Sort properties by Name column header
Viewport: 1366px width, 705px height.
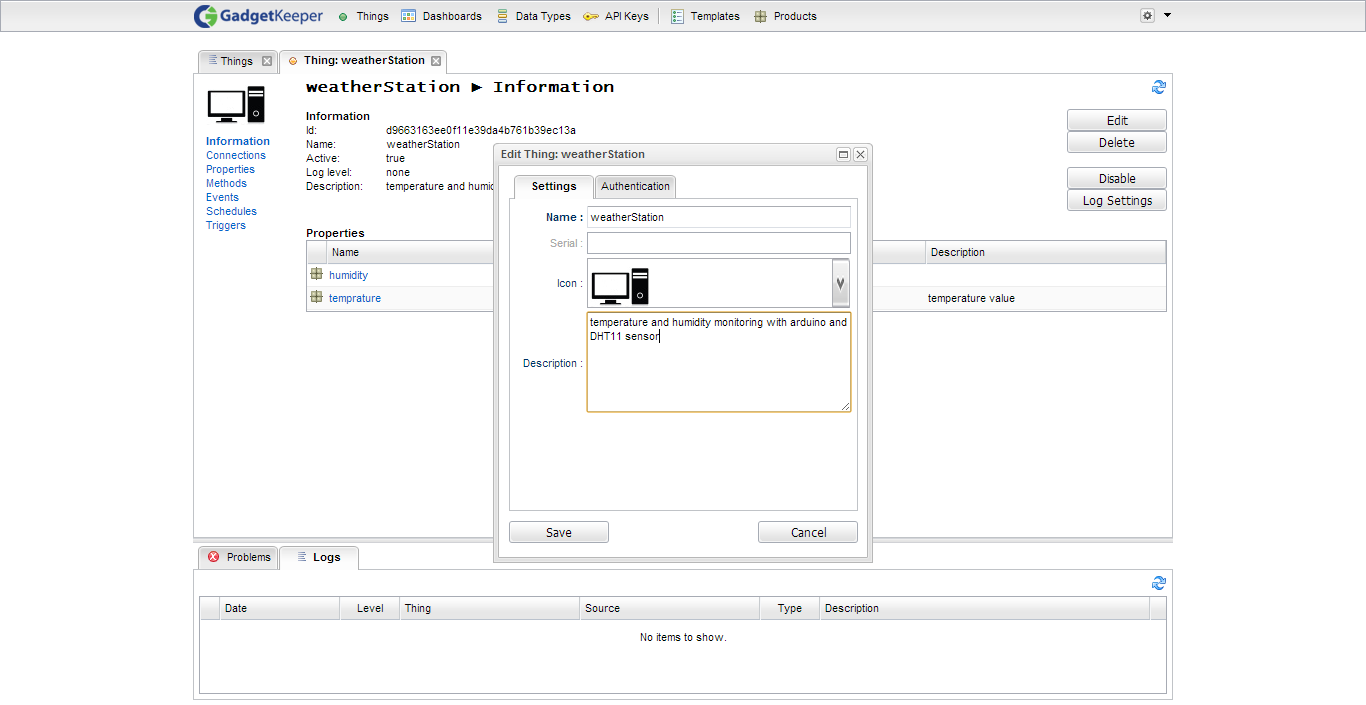click(410, 252)
